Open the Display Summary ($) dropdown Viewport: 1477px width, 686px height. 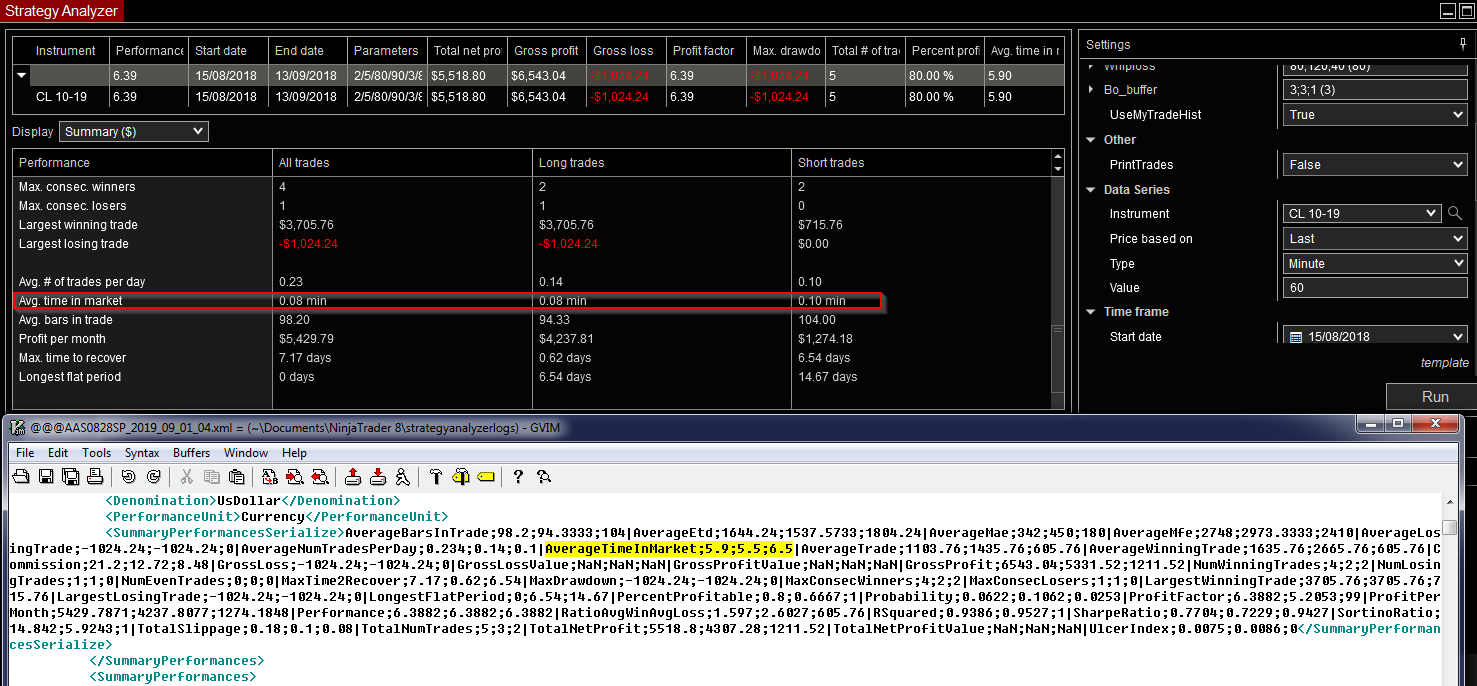pyautogui.click(x=134, y=131)
